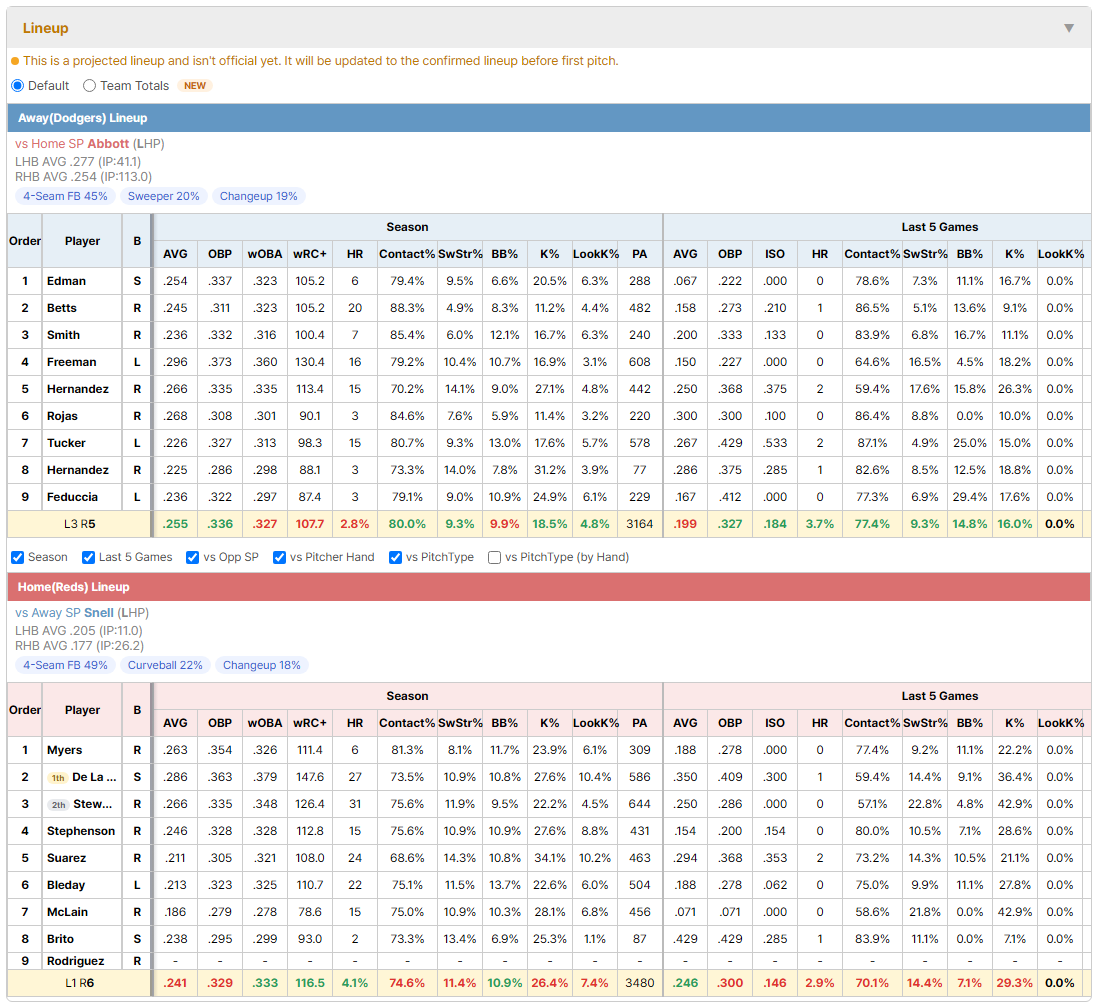Click the 1th badge beside De La
The image size is (1098, 1008).
coord(58,778)
